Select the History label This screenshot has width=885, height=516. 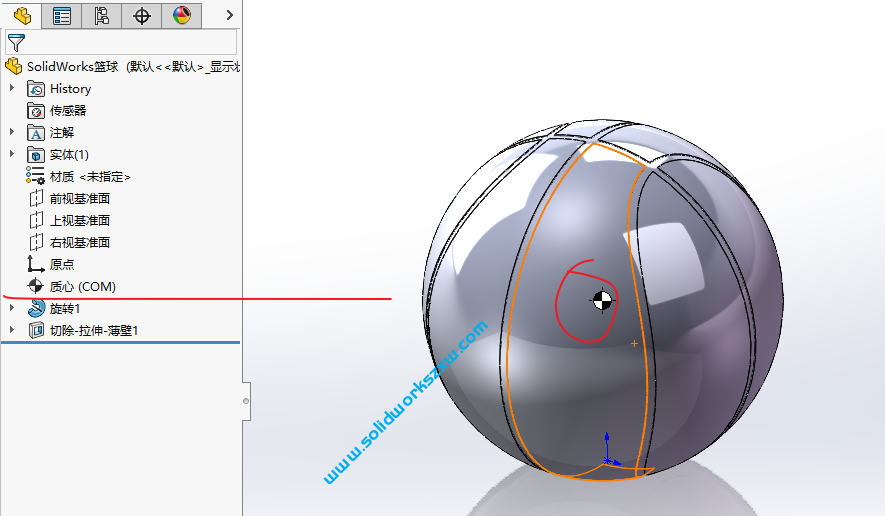pos(70,89)
